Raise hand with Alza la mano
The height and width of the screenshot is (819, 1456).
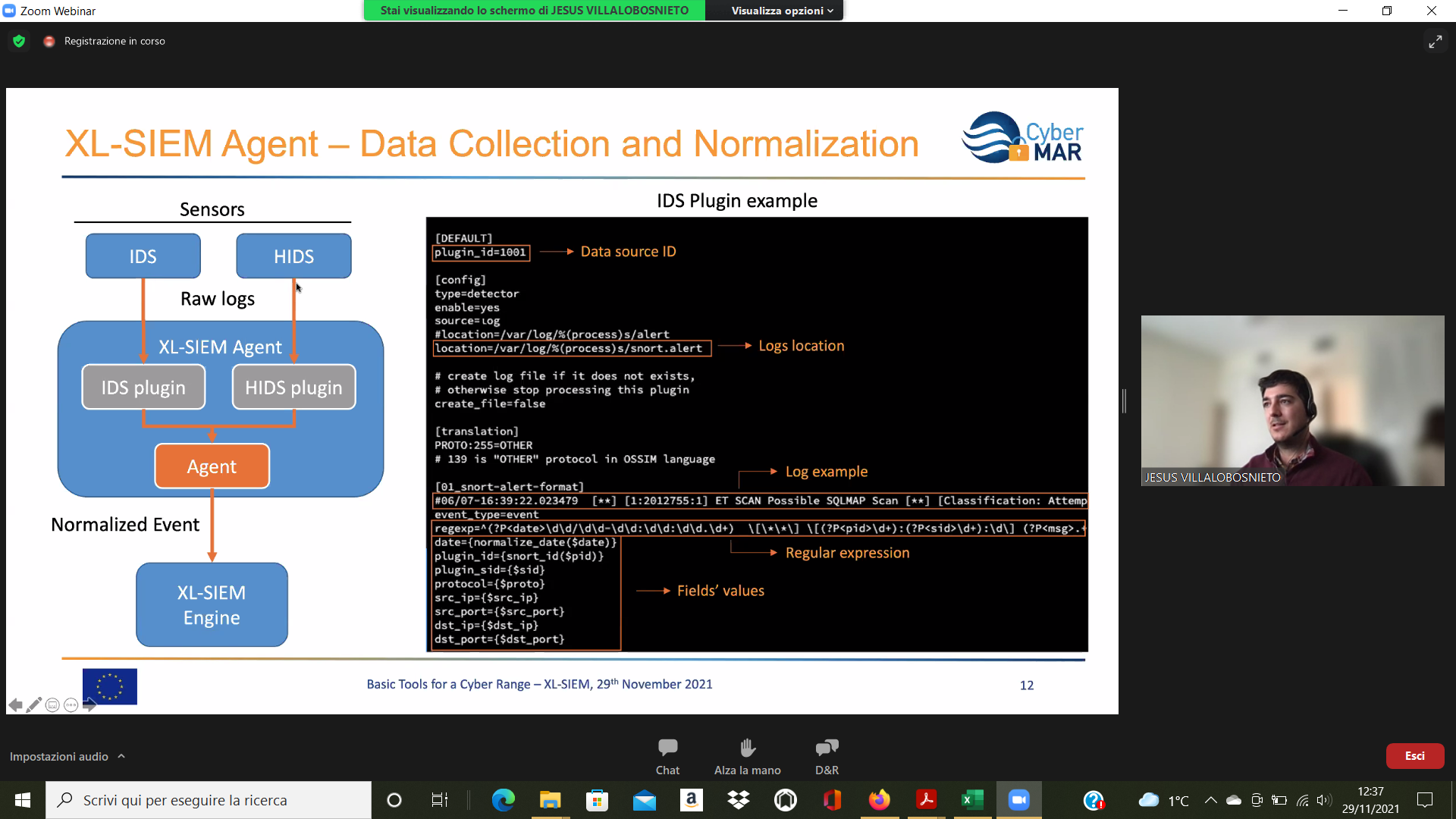point(747,756)
